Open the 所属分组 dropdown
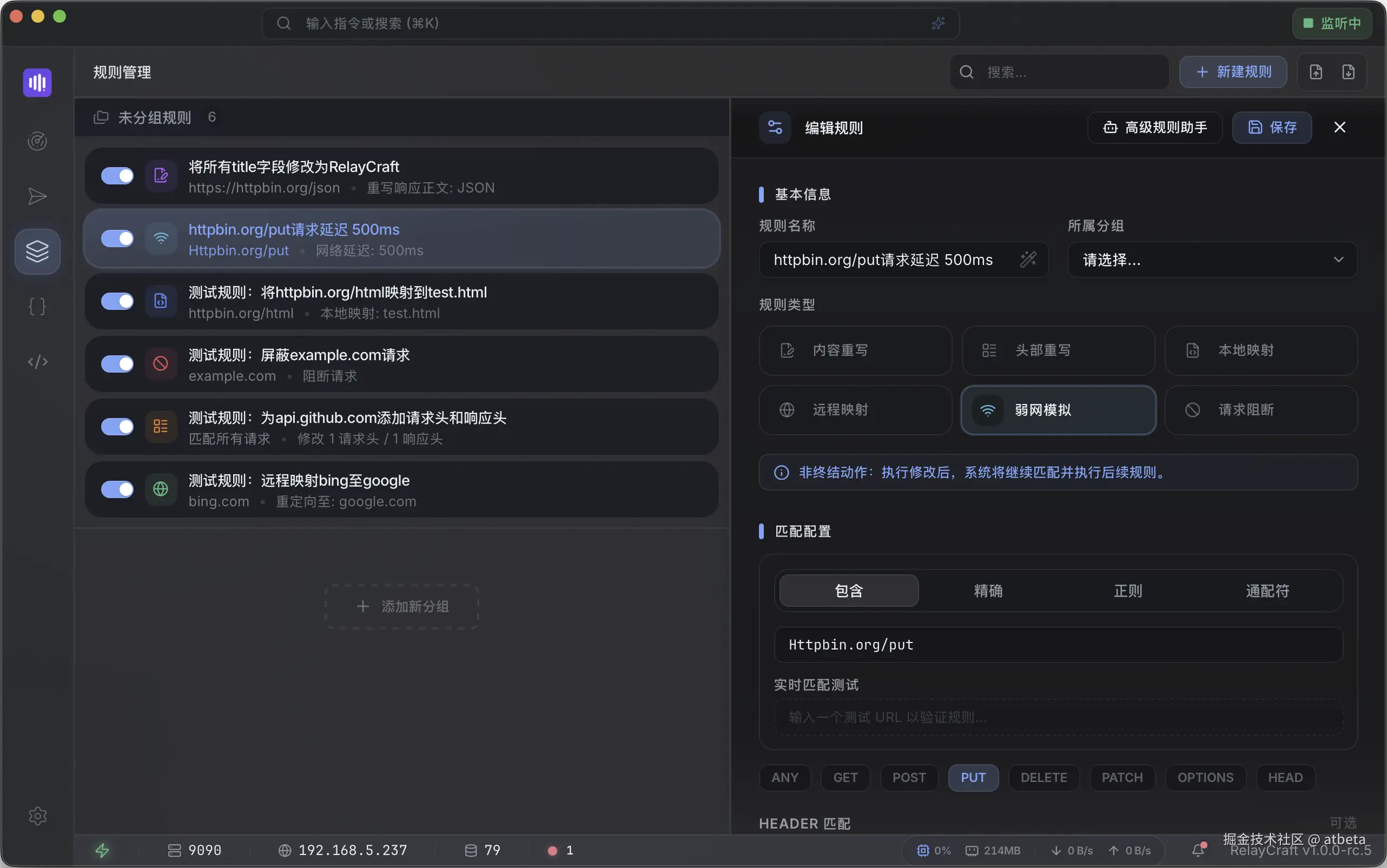Image resolution: width=1387 pixels, height=868 pixels. 1211,260
